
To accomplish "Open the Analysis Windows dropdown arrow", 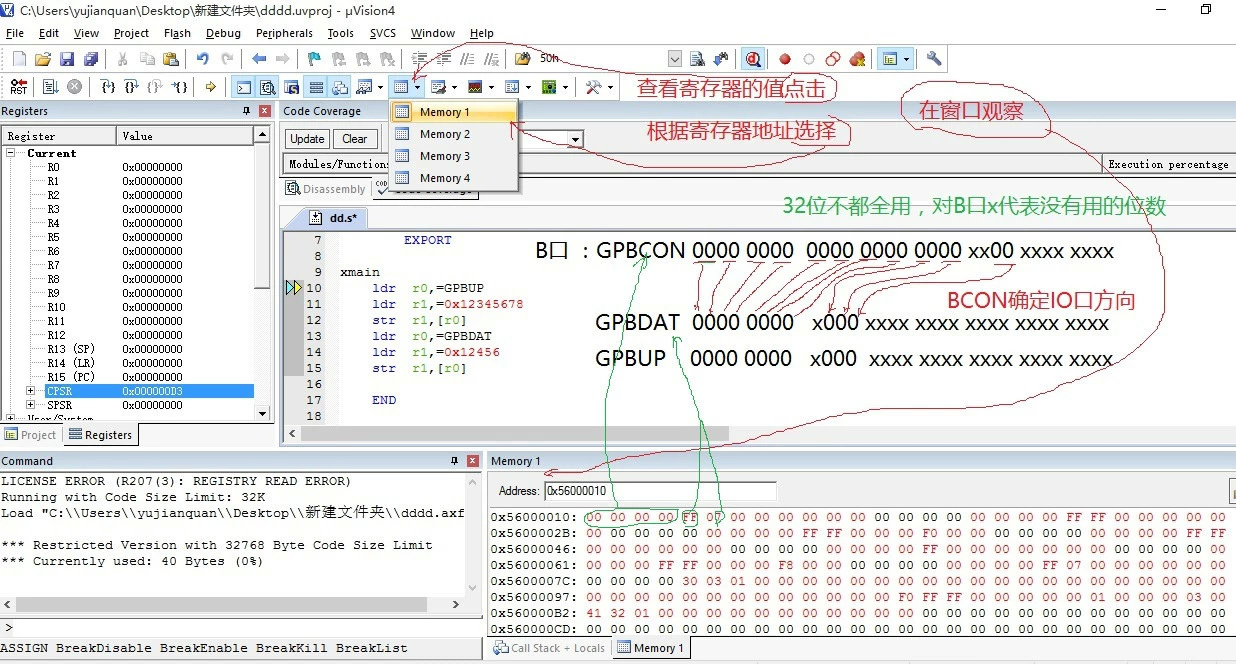I will tap(490, 87).
